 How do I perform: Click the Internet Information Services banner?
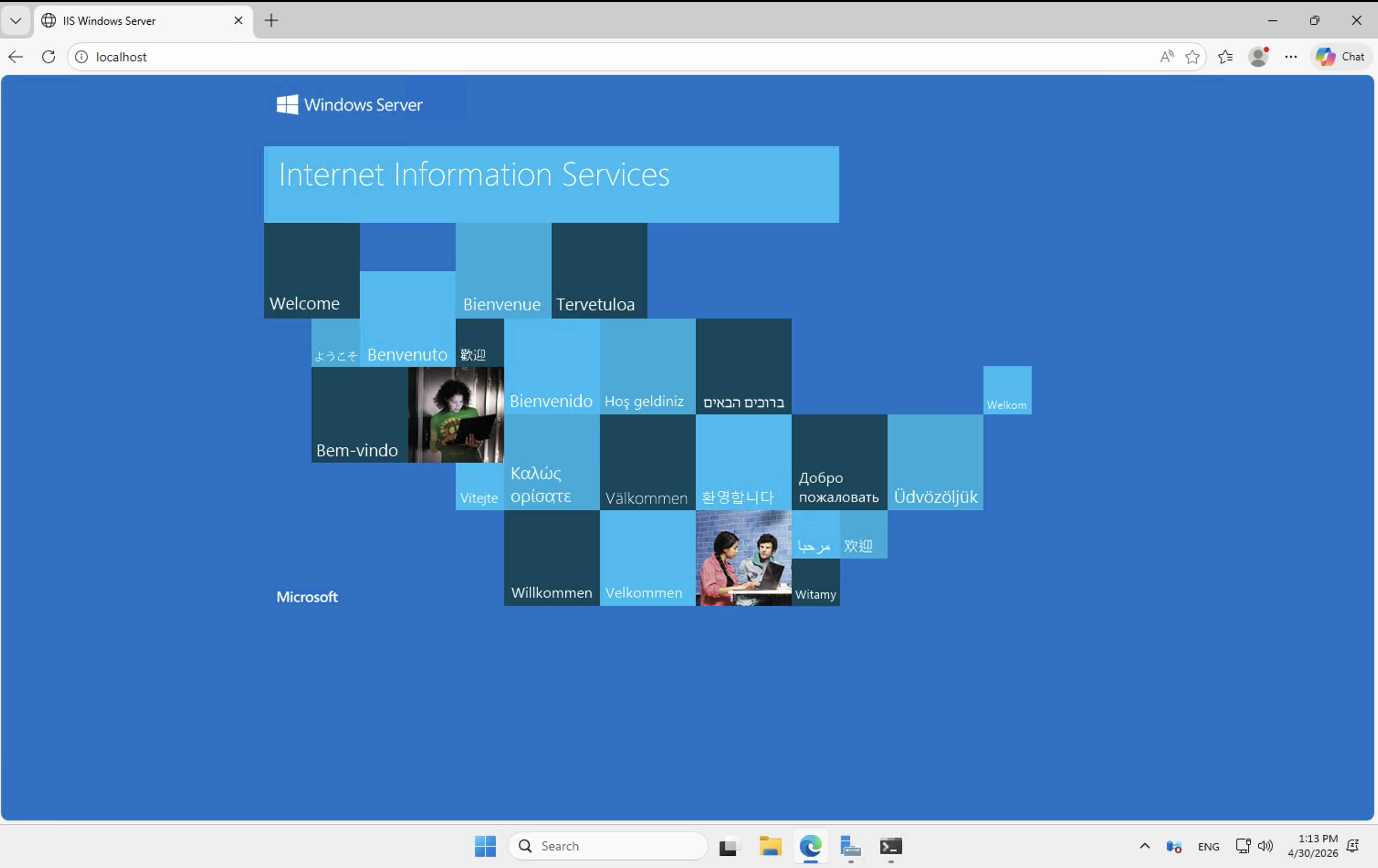(551, 184)
